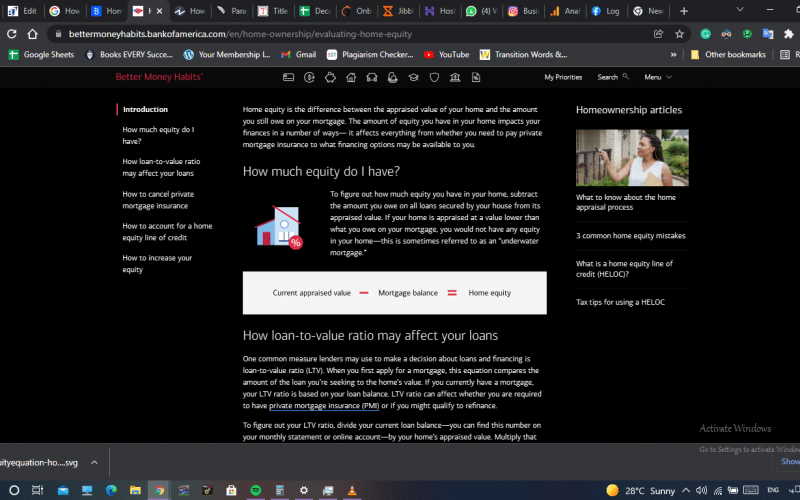Viewport: 800px width, 500px height.
Task: Jump to 'How to cancel private mortgage insurance'
Action: (x=158, y=199)
